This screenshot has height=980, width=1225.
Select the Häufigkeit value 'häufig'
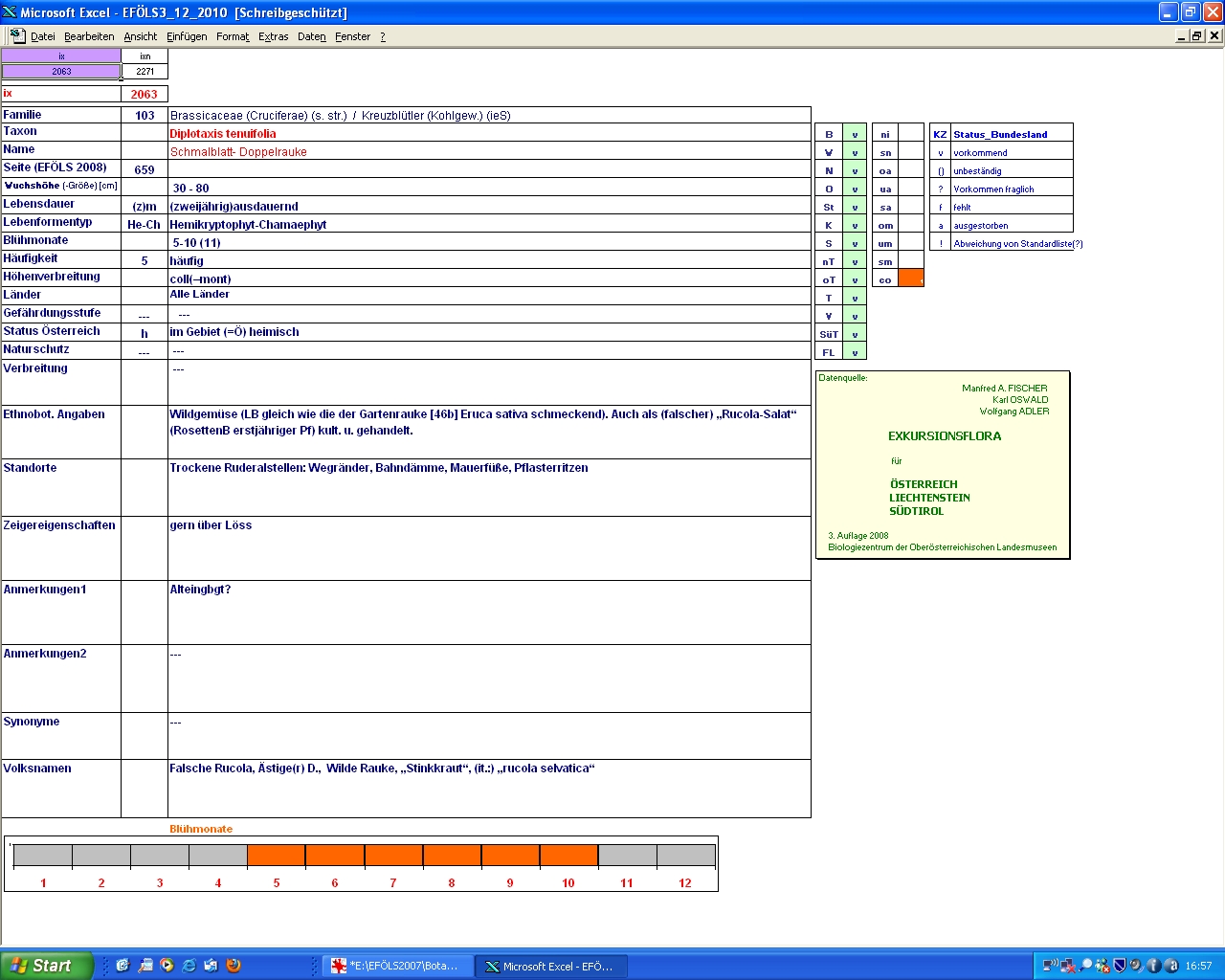(x=489, y=260)
